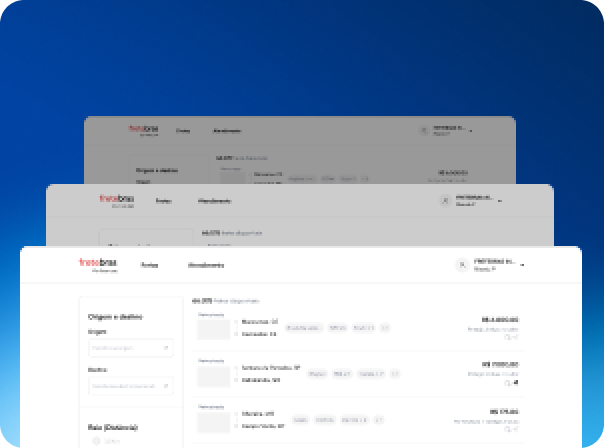Click the second freight's company logo placeholder
Viewport: 604px width, 448px height.
pyautogui.click(x=213, y=376)
